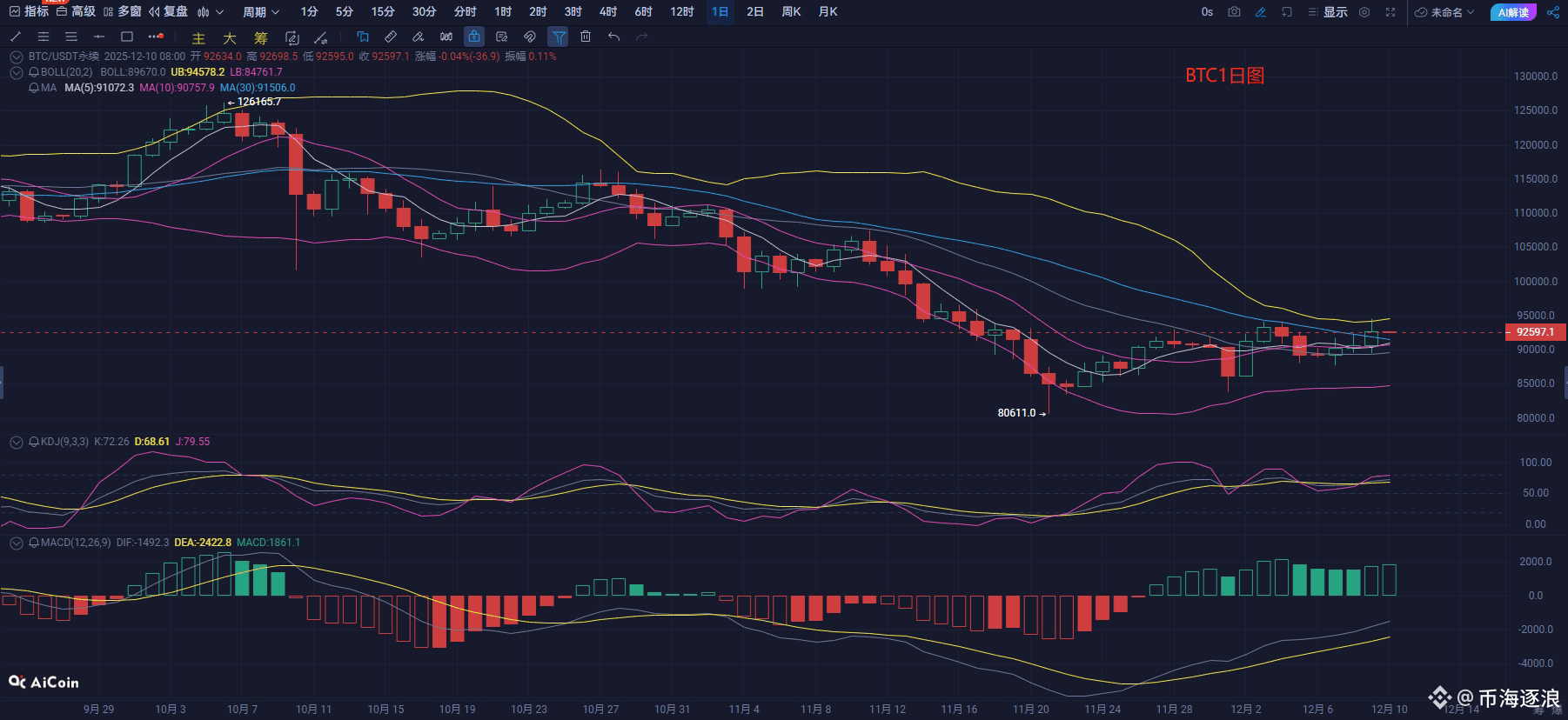The width and height of the screenshot is (1568, 720).
Task: Switch to the 1分 timeframe
Action: tap(309, 12)
